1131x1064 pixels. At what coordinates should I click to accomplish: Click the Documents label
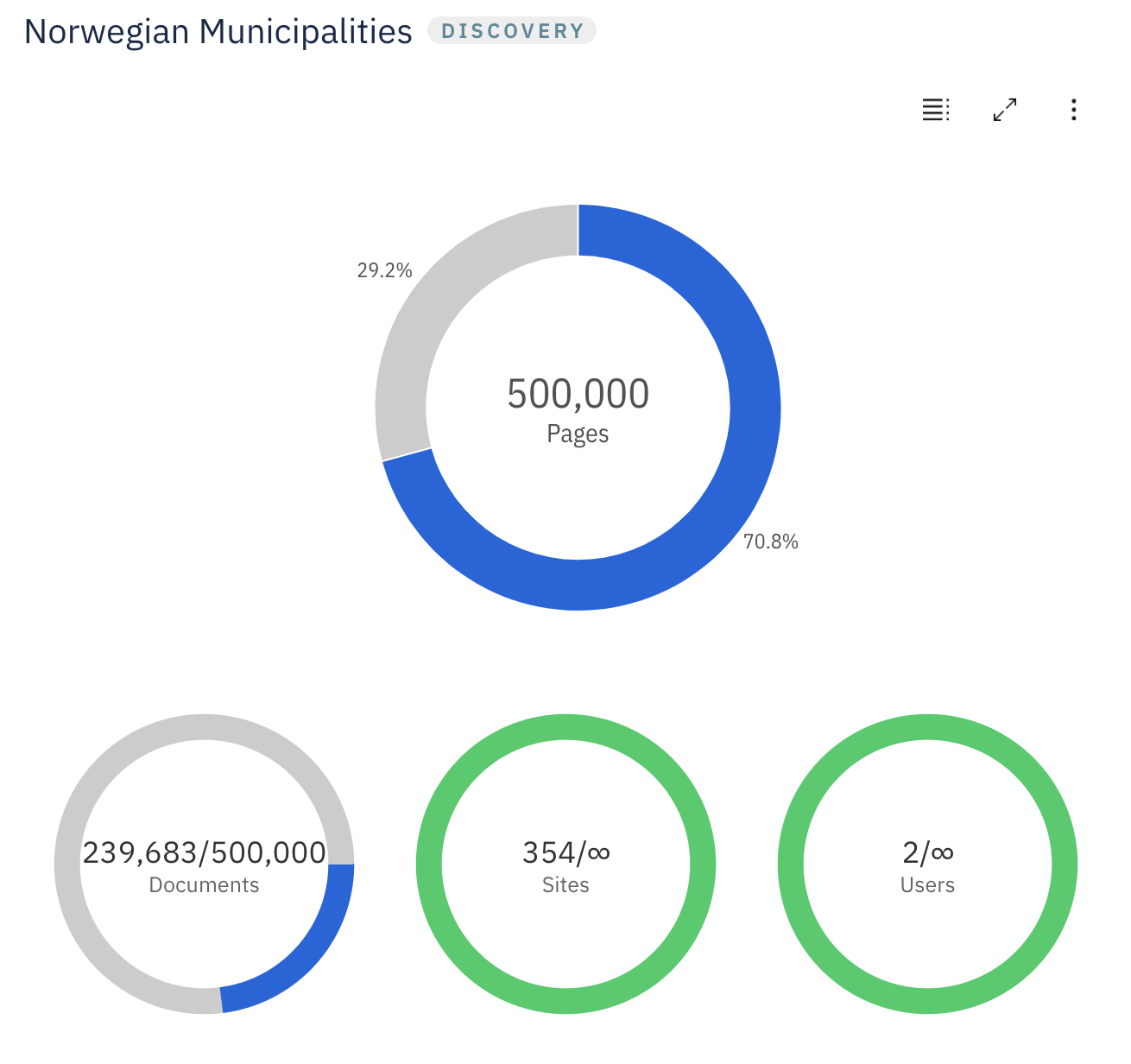click(205, 885)
